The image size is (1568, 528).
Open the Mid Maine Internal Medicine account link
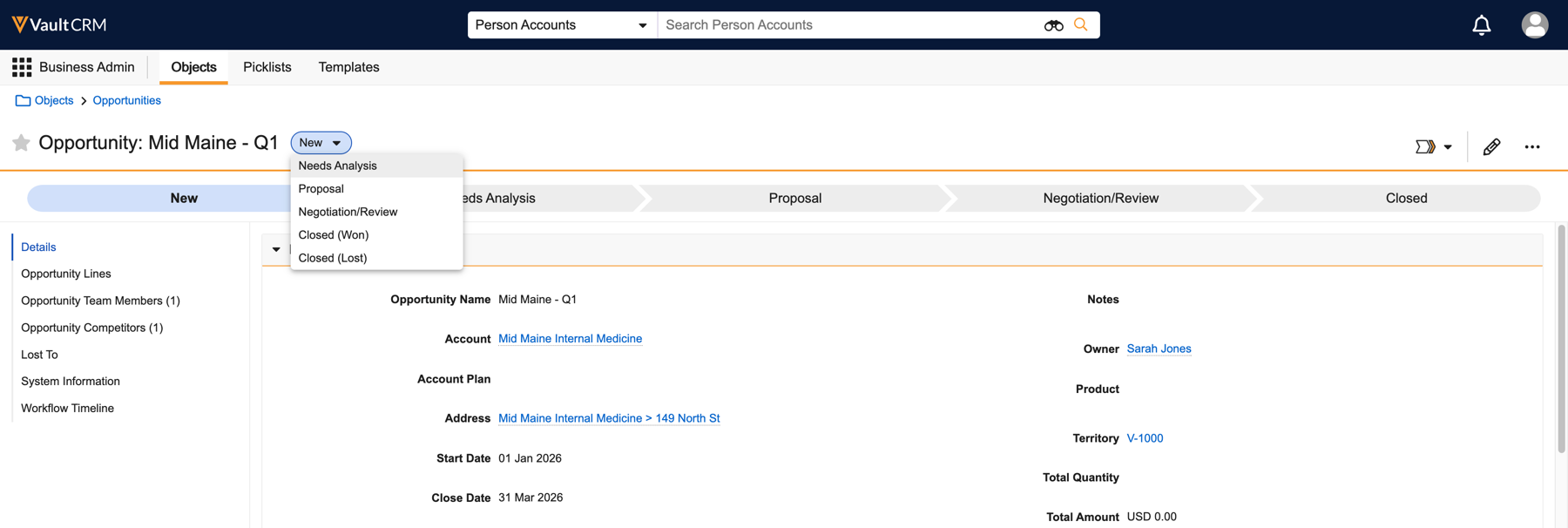(x=570, y=339)
